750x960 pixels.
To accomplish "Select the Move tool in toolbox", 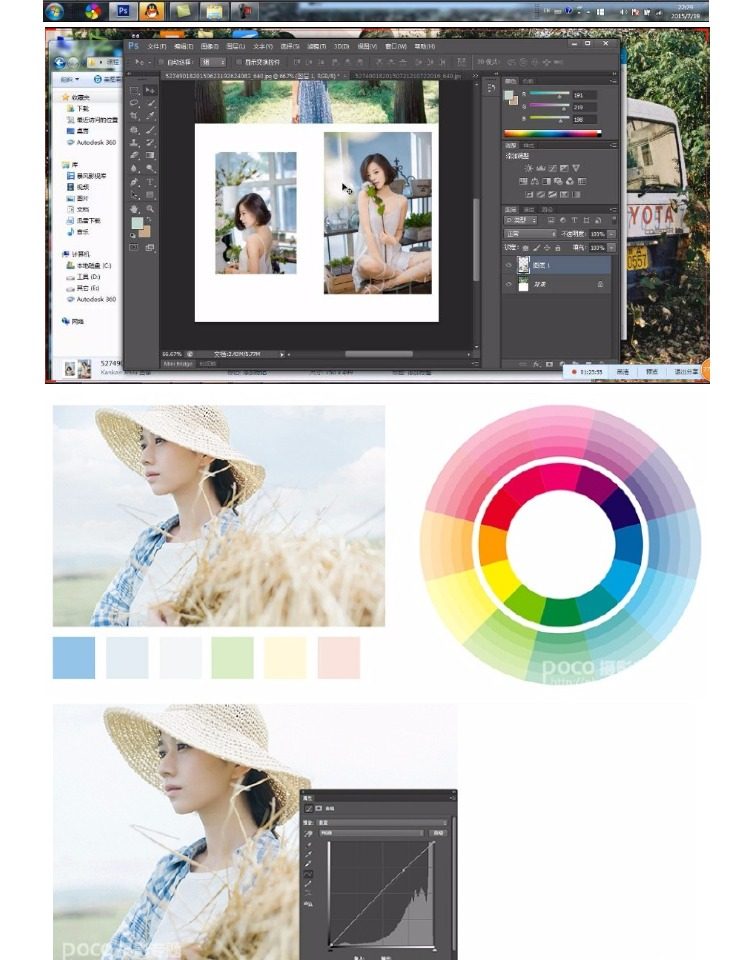I will tap(150, 91).
